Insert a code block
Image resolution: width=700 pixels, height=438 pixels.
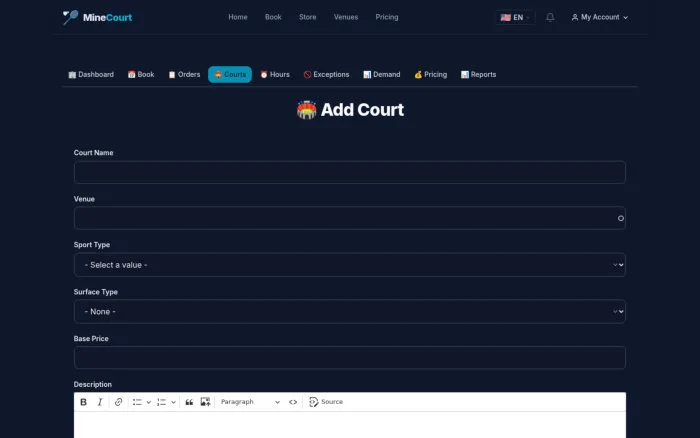(x=293, y=402)
